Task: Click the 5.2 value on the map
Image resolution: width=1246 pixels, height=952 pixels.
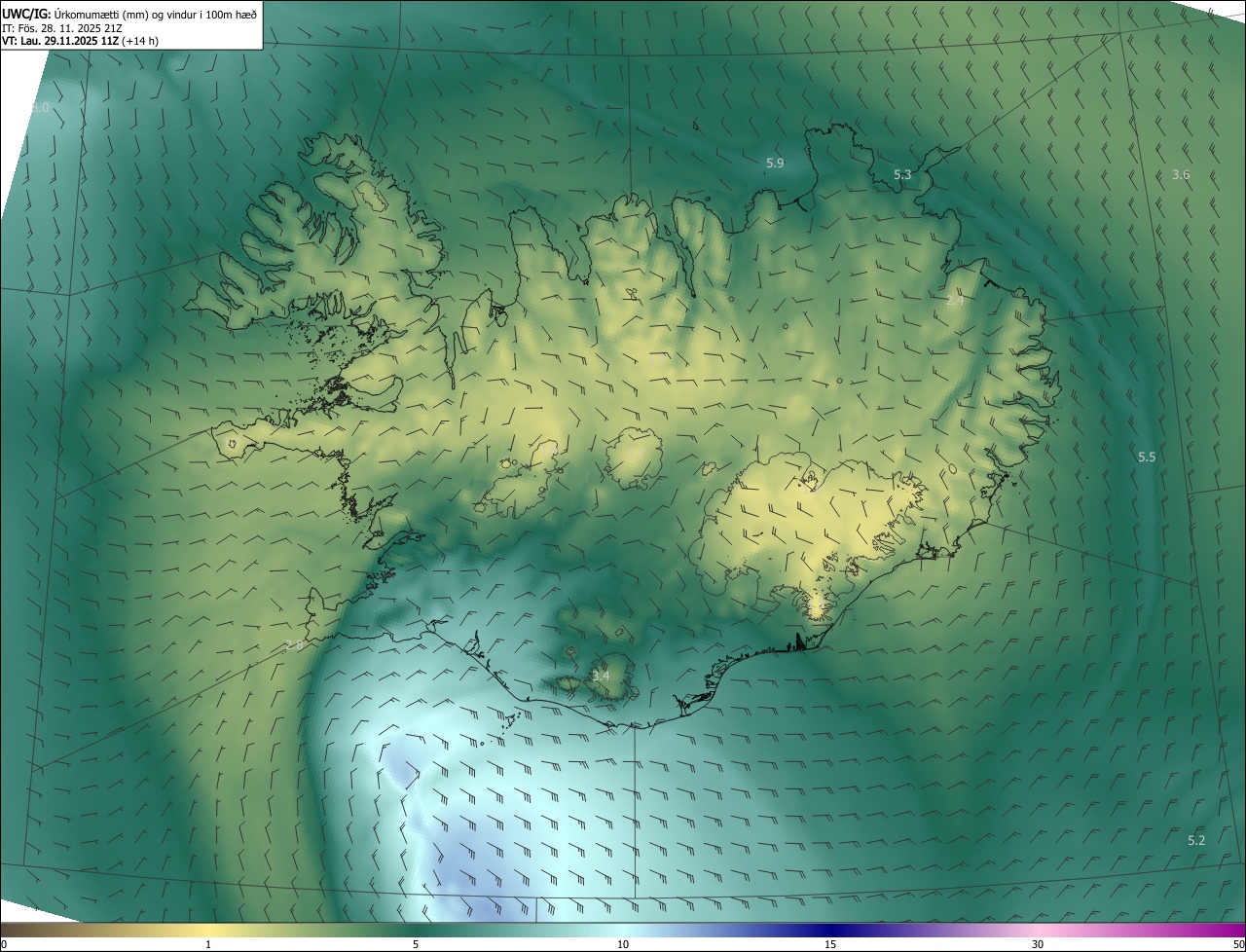Action: coord(1196,840)
